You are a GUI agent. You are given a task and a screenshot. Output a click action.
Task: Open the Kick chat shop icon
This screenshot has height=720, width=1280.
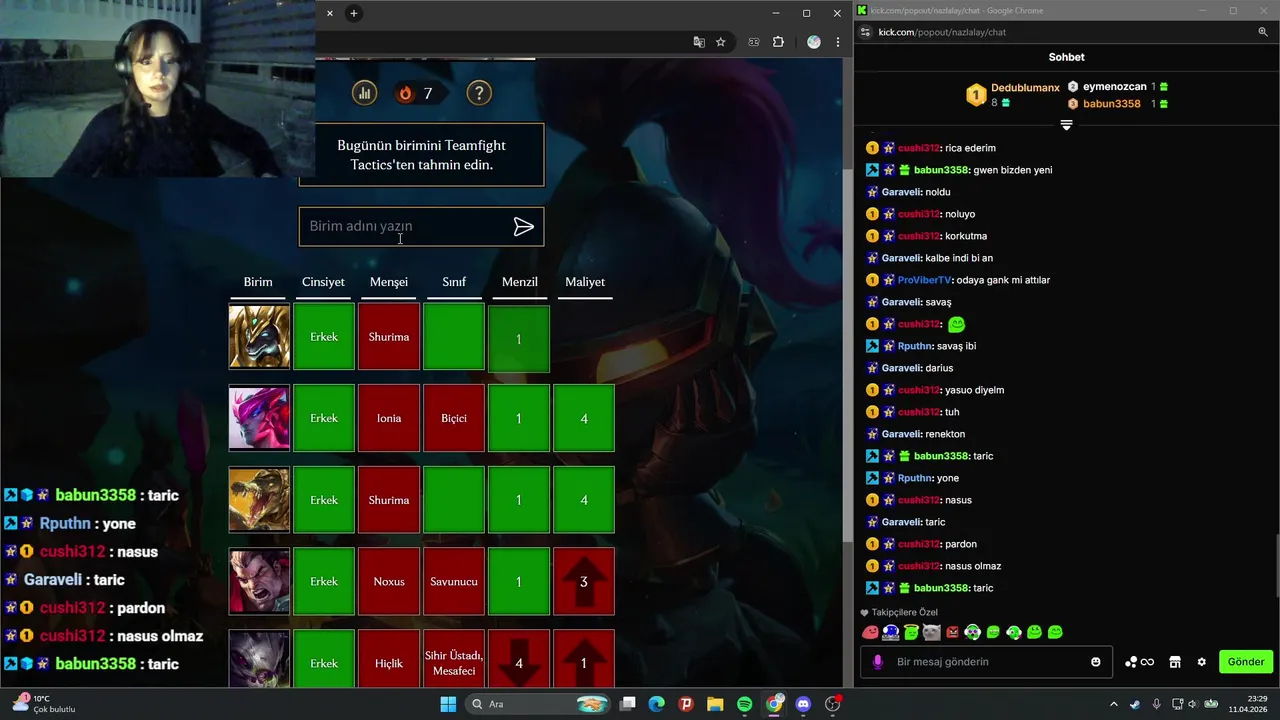tap(1175, 662)
